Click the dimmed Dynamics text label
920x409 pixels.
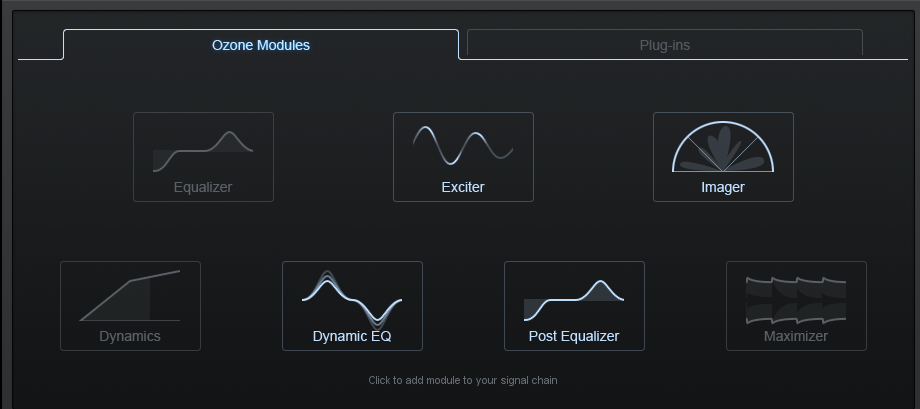130,337
